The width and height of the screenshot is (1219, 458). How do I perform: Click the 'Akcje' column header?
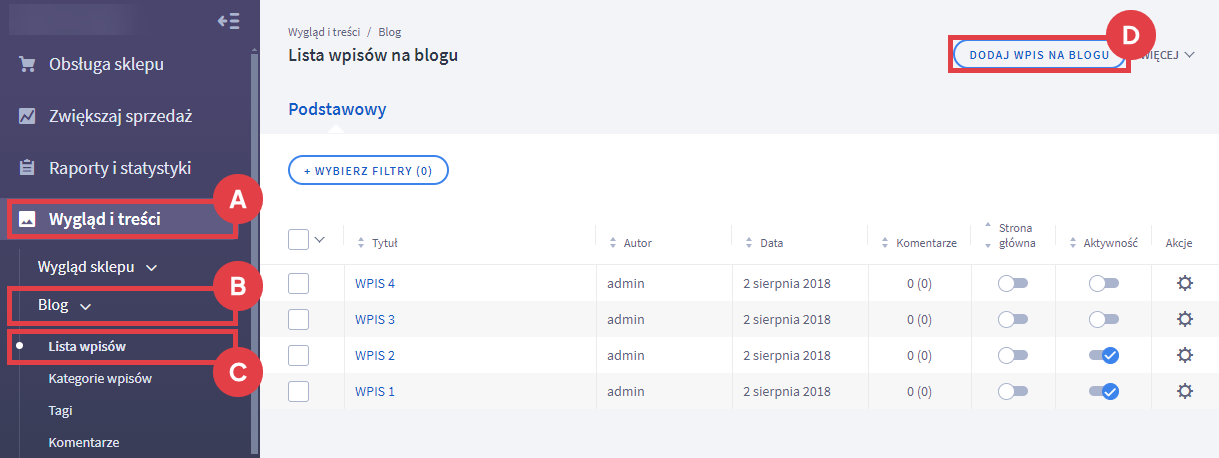click(1178, 243)
